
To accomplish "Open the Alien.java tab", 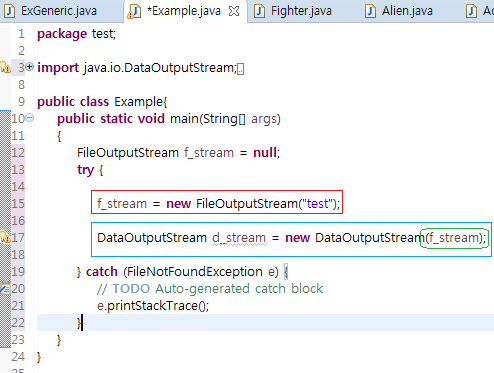I will point(407,11).
